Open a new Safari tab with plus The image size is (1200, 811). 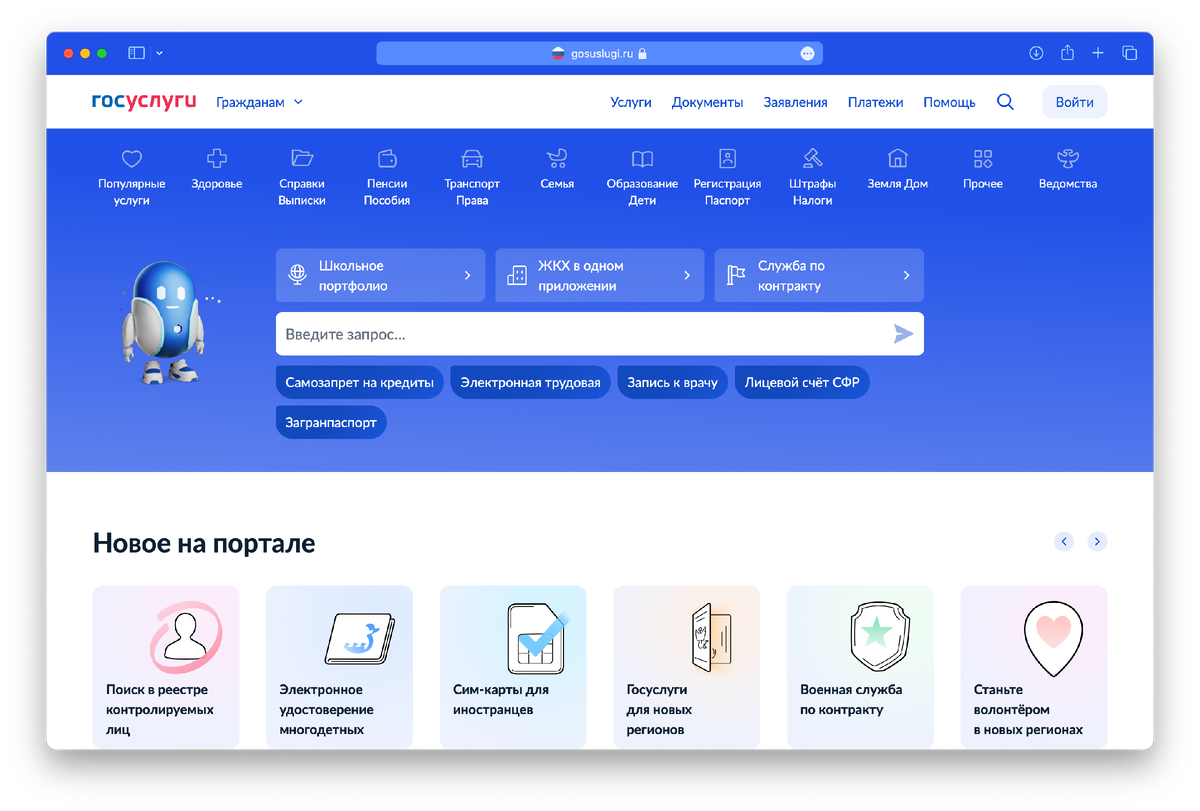(x=1098, y=53)
